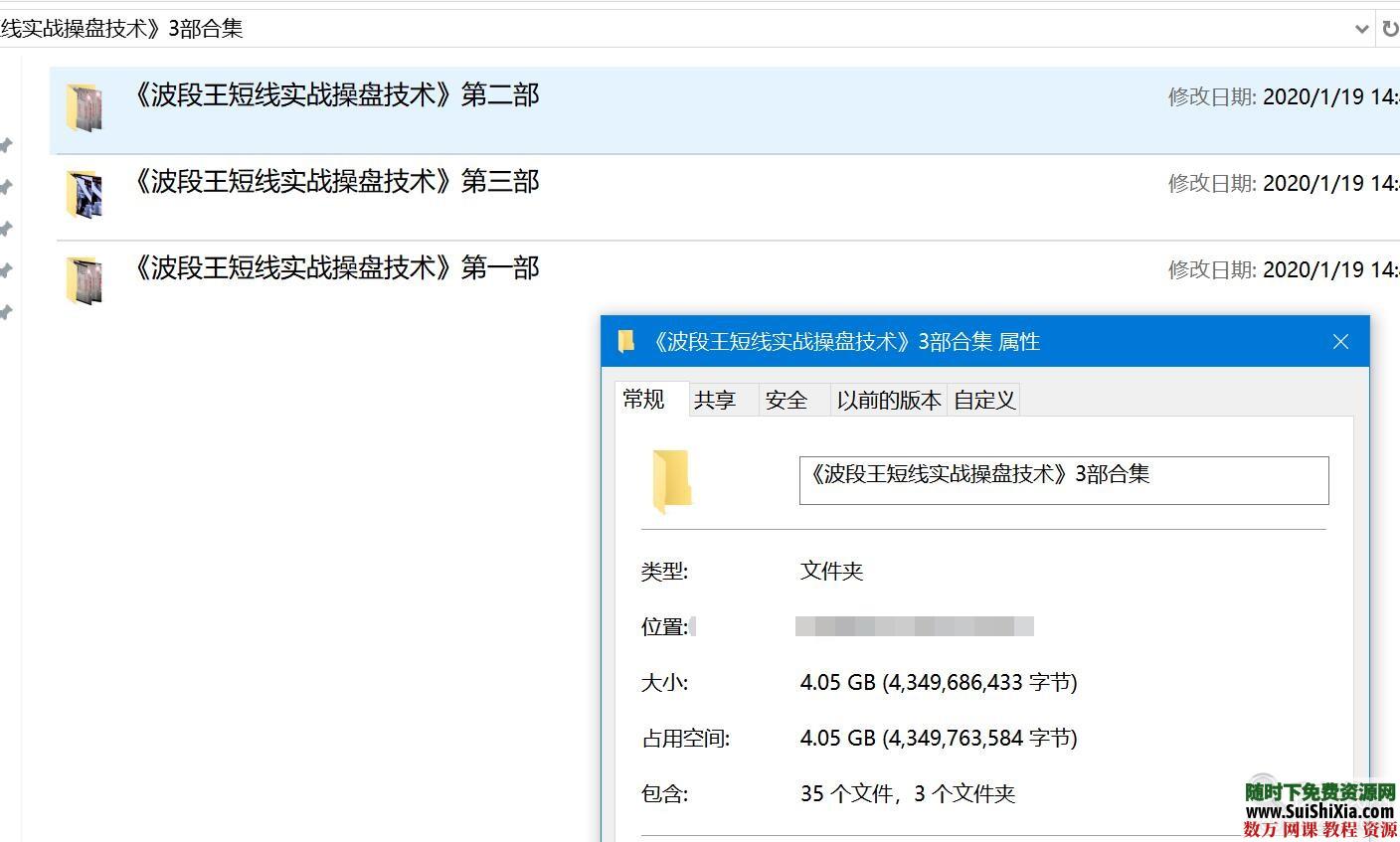Click the folder name input field in properties
This screenshot has width=1400, height=842.
[1063, 480]
